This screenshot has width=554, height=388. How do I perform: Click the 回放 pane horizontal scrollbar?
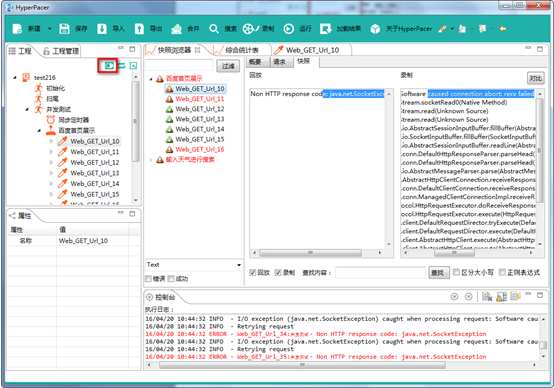point(311,253)
